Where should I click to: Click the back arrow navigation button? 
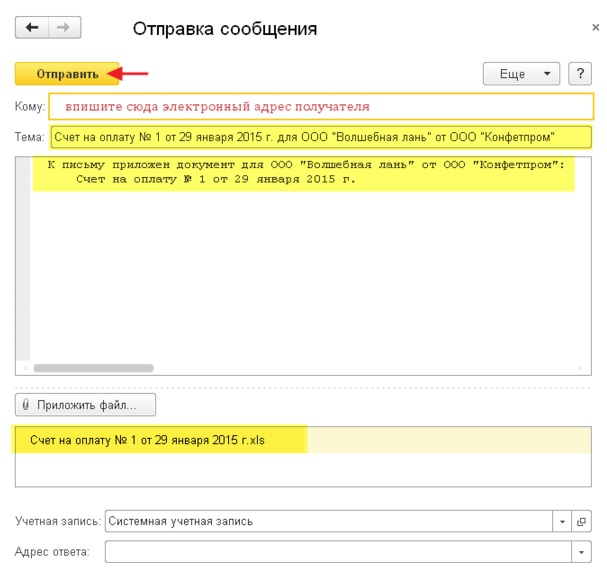(x=32, y=27)
